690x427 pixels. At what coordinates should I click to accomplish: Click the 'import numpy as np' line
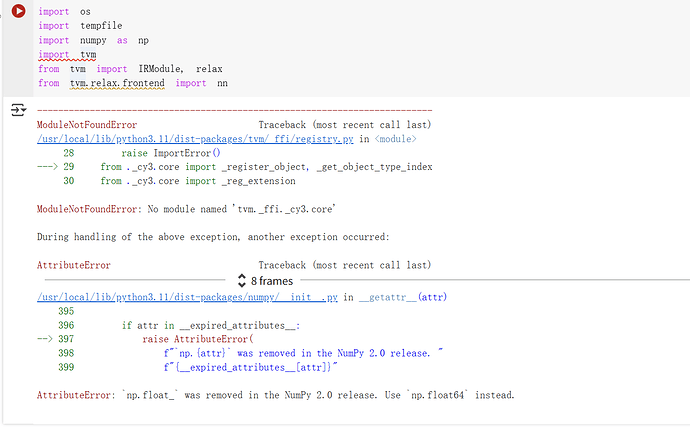point(92,40)
